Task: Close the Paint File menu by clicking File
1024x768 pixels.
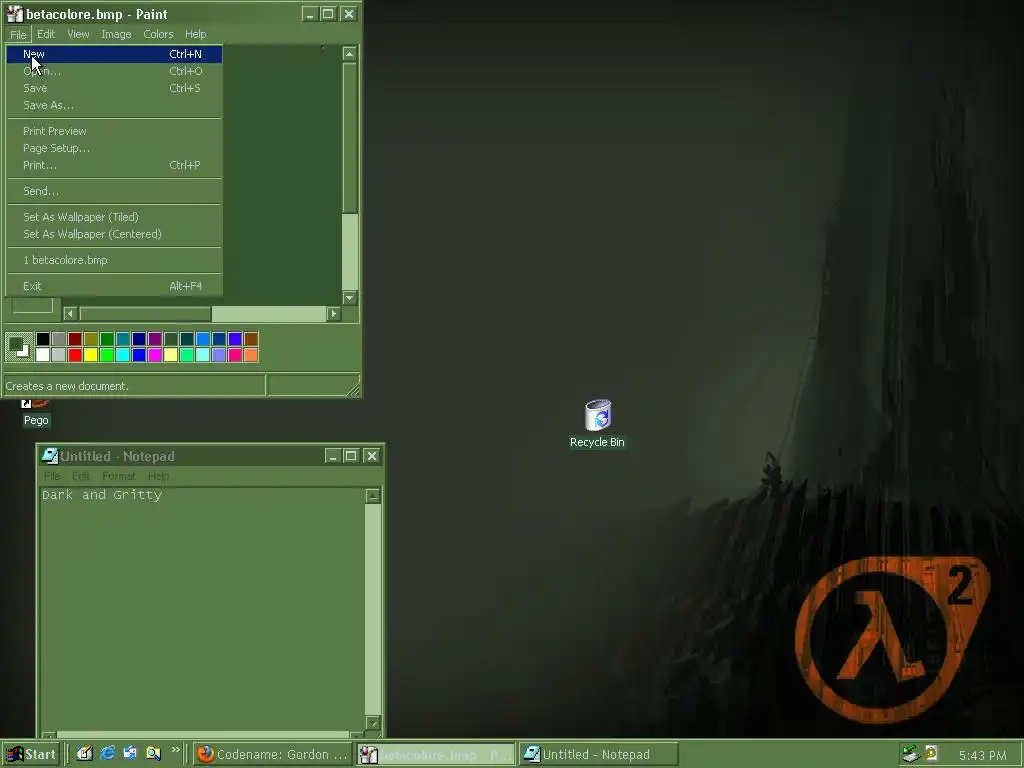Action: click(x=18, y=35)
